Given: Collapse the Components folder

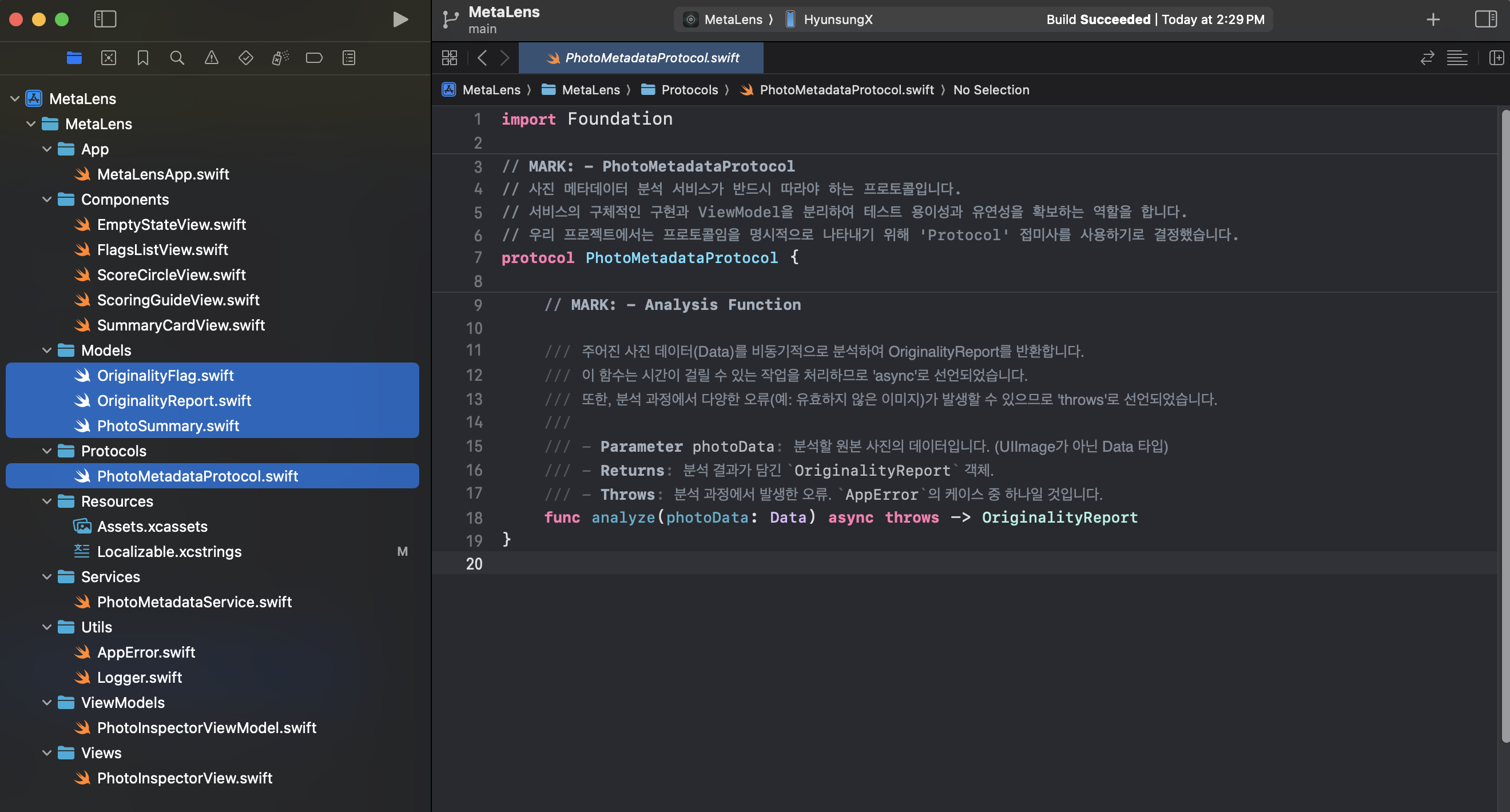Looking at the screenshot, I should tap(47, 200).
